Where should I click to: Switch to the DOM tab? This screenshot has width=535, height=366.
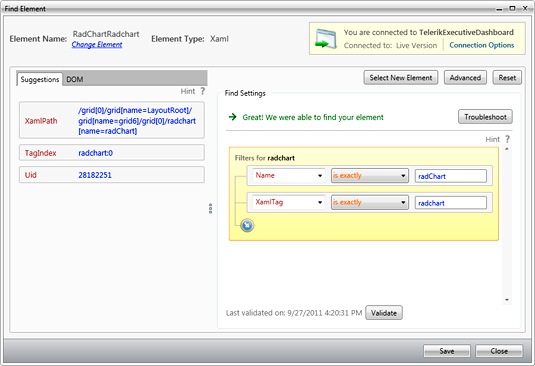[x=75, y=79]
